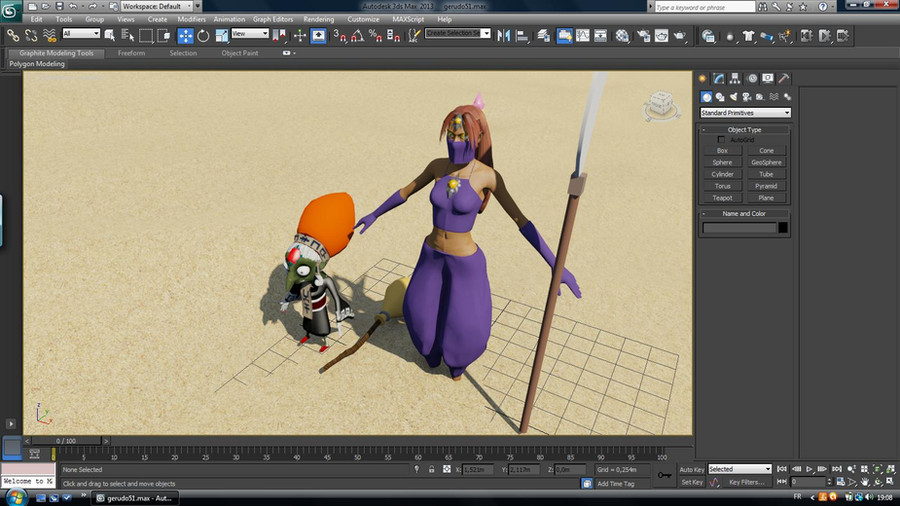Click the object name input field
The width and height of the screenshot is (900, 506).
coord(739,228)
